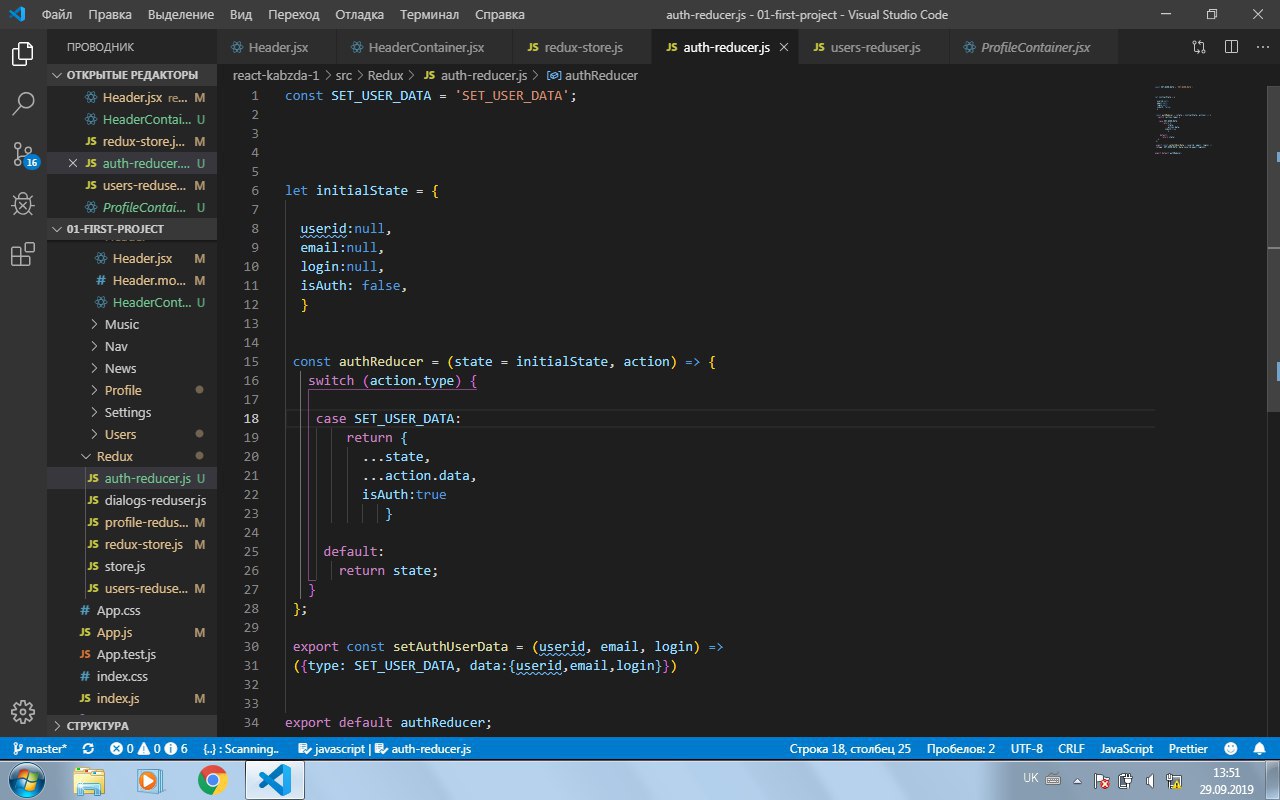The image size is (1280, 800).
Task: Launch Google Chrome from the taskbar
Action: coord(211,779)
